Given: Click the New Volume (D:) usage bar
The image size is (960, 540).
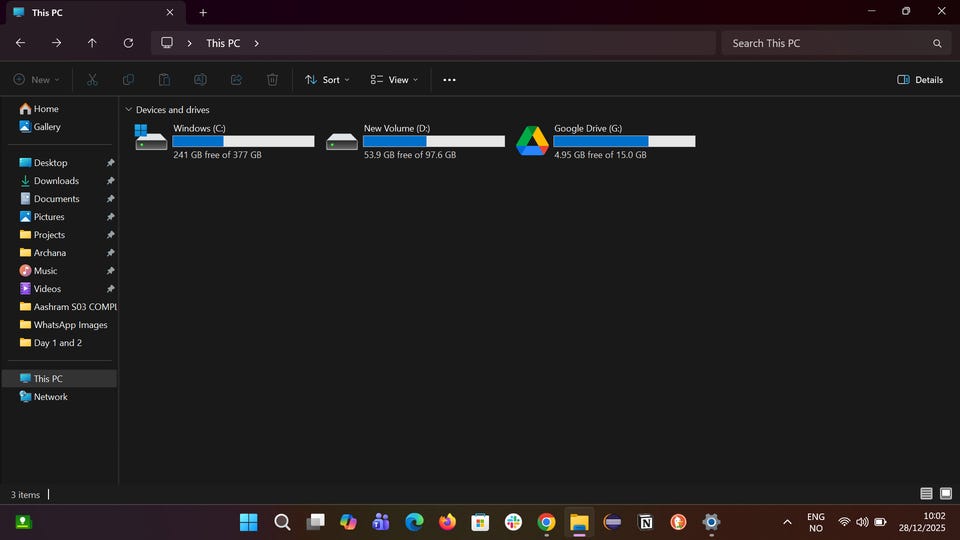Looking at the screenshot, I should click(434, 141).
